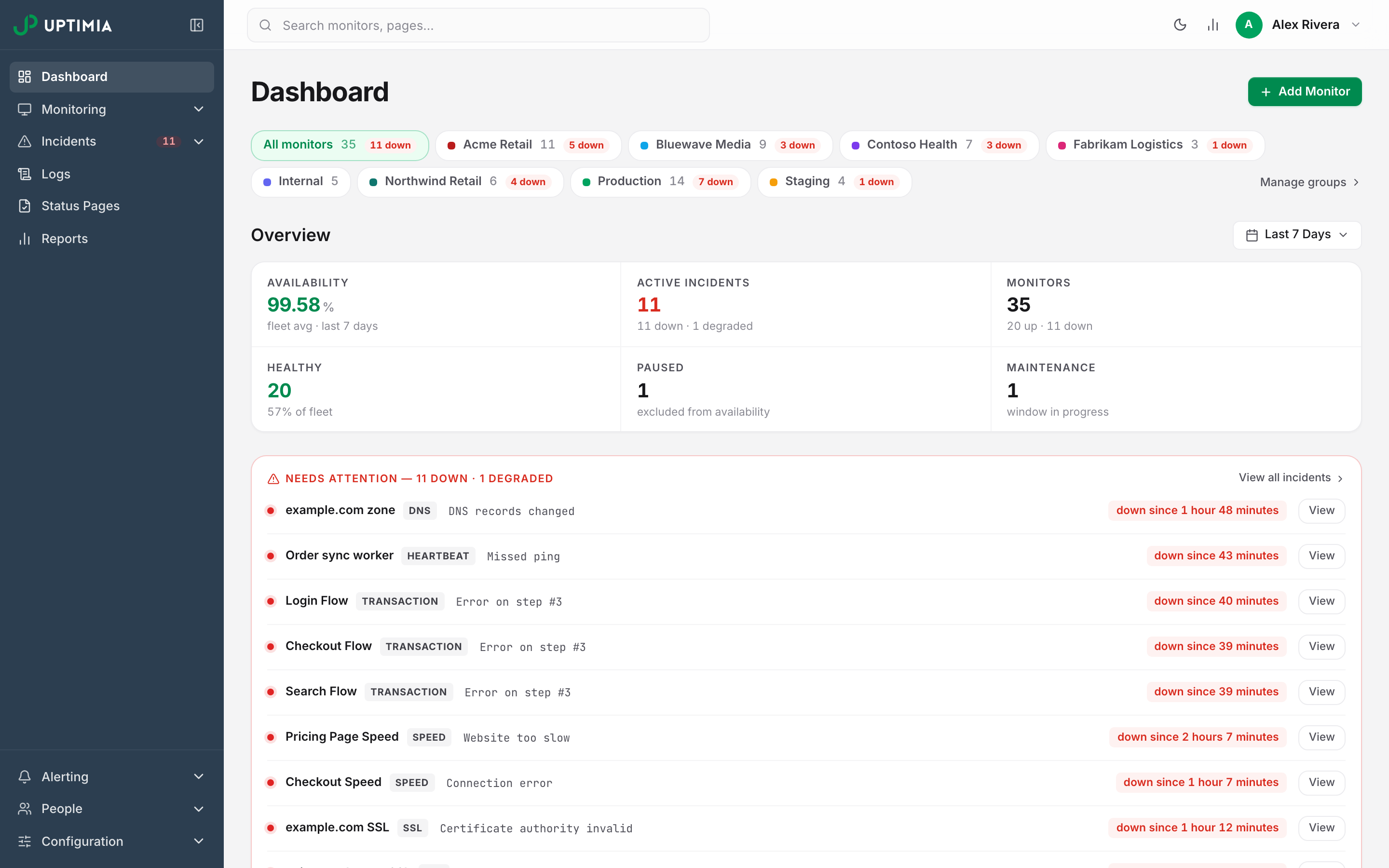Select the Staging group chip
The width and height of the screenshot is (1389, 868).
[x=834, y=182]
